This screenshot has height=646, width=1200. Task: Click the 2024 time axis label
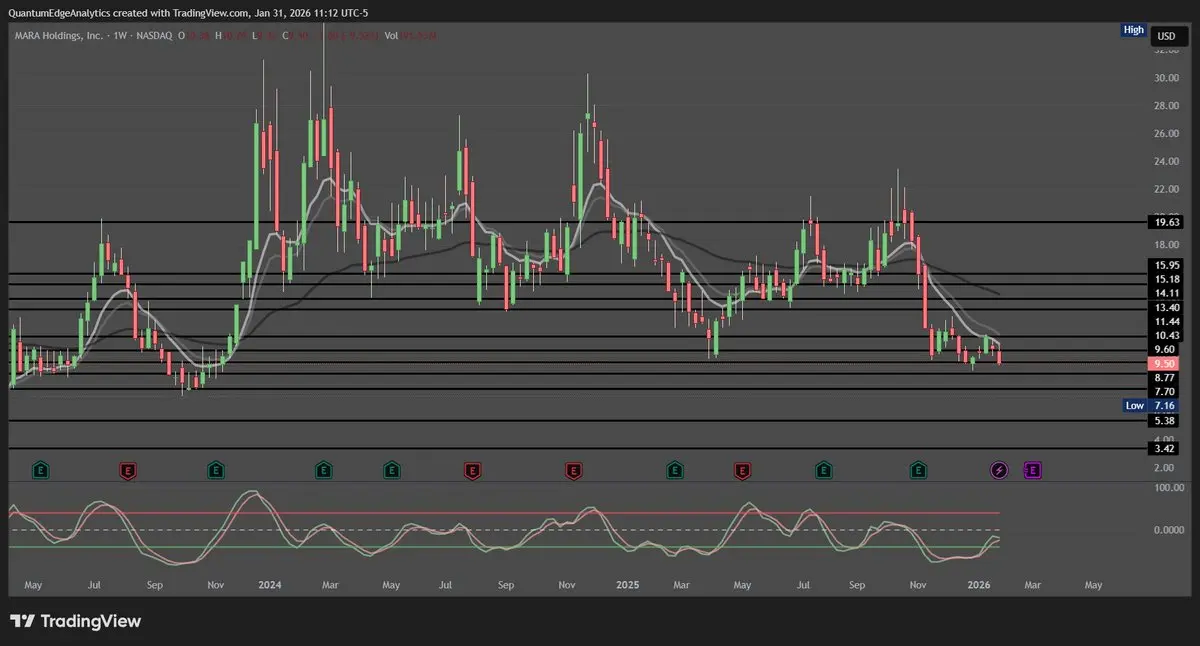[270, 583]
